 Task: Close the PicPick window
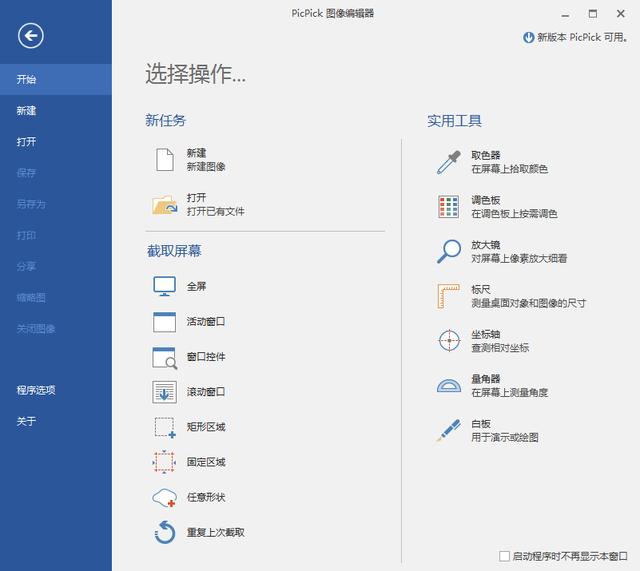point(621,14)
